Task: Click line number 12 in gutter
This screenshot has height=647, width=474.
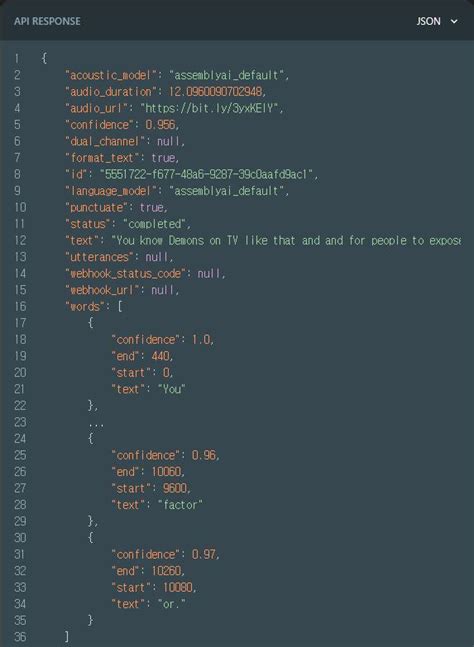Action: (20, 240)
